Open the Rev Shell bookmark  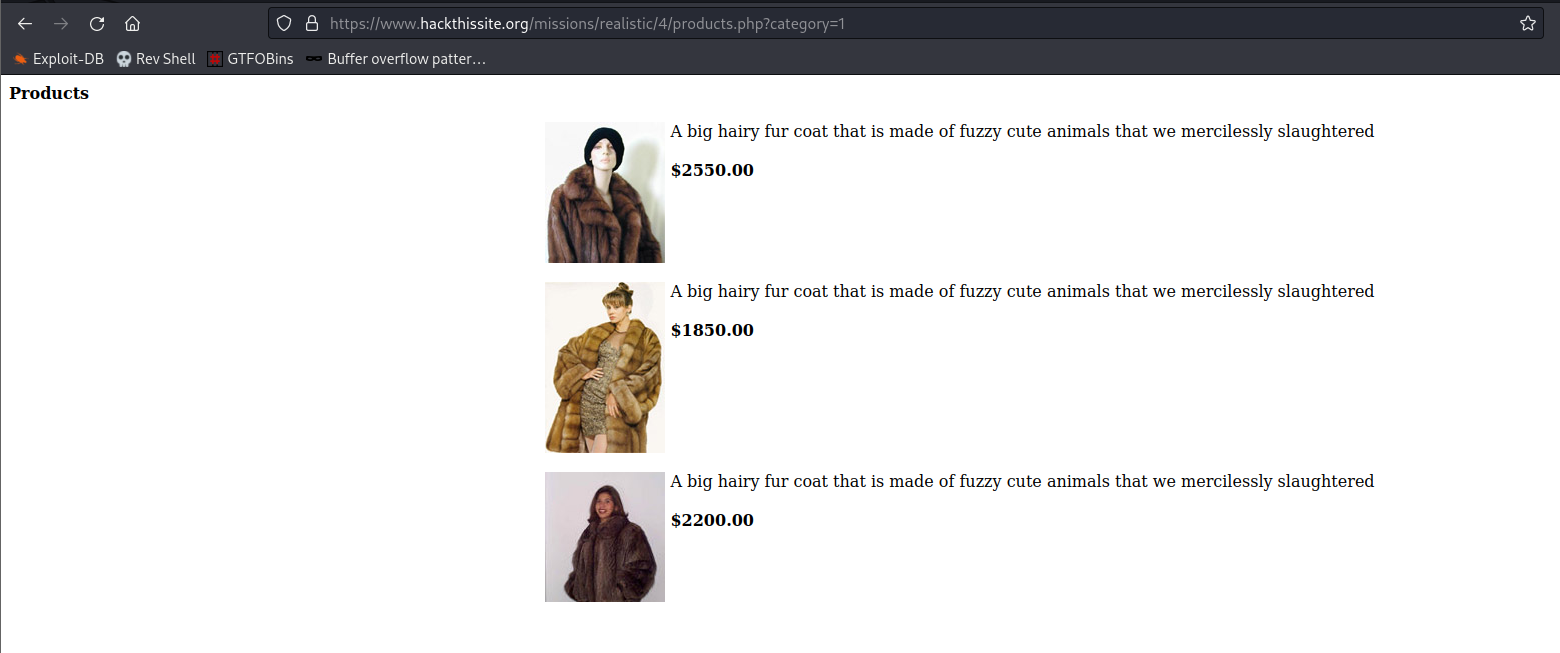(156, 59)
